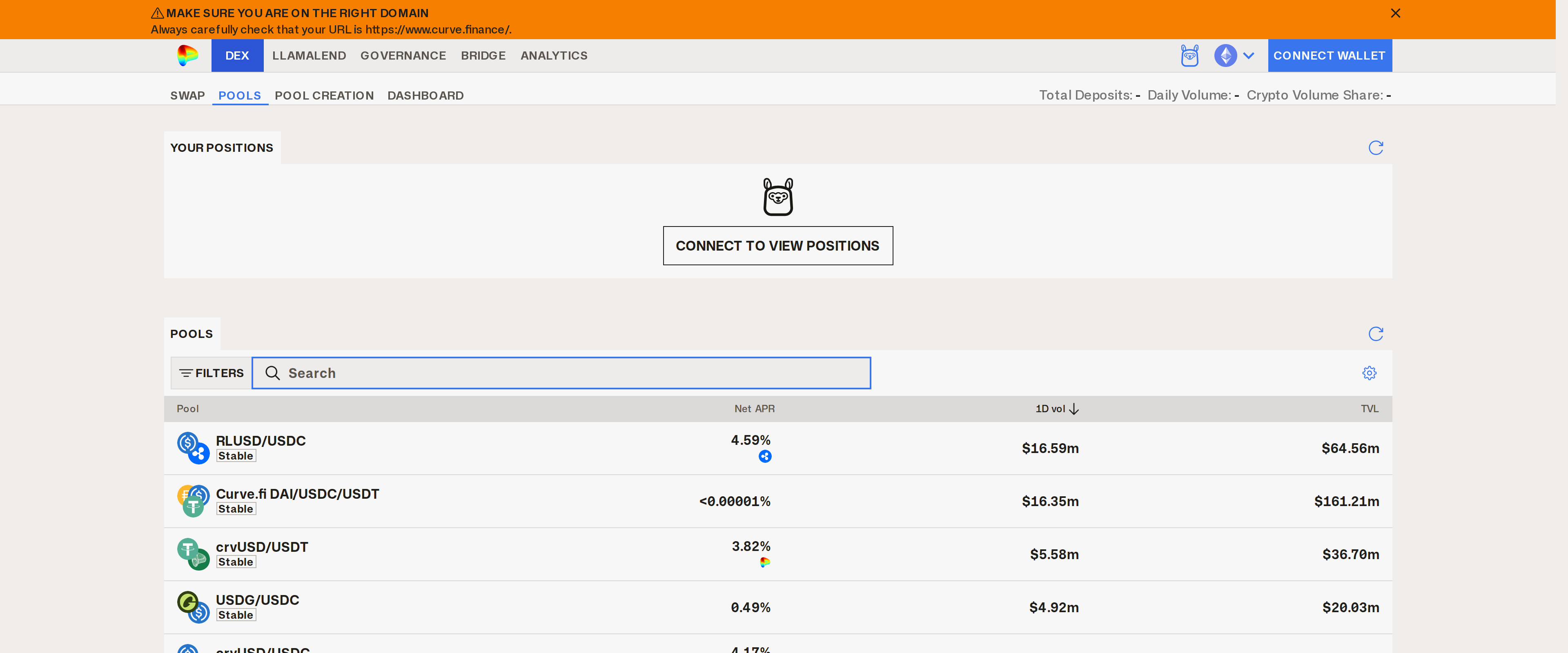Open the llama theme icon in header
The image size is (1568, 653).
click(x=1189, y=56)
